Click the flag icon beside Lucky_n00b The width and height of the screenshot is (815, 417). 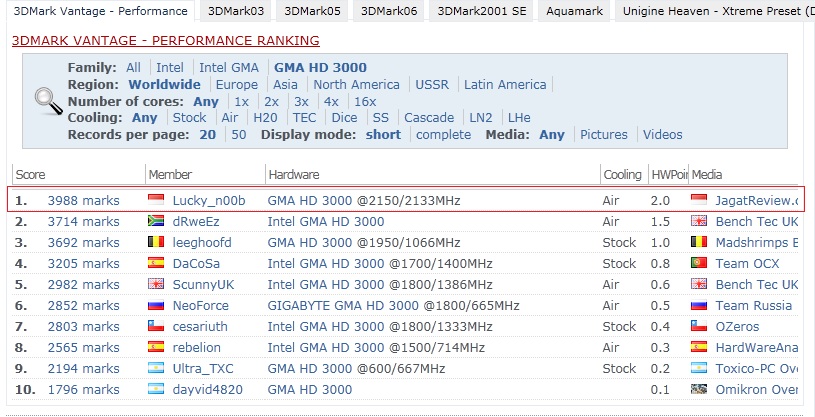click(156, 201)
